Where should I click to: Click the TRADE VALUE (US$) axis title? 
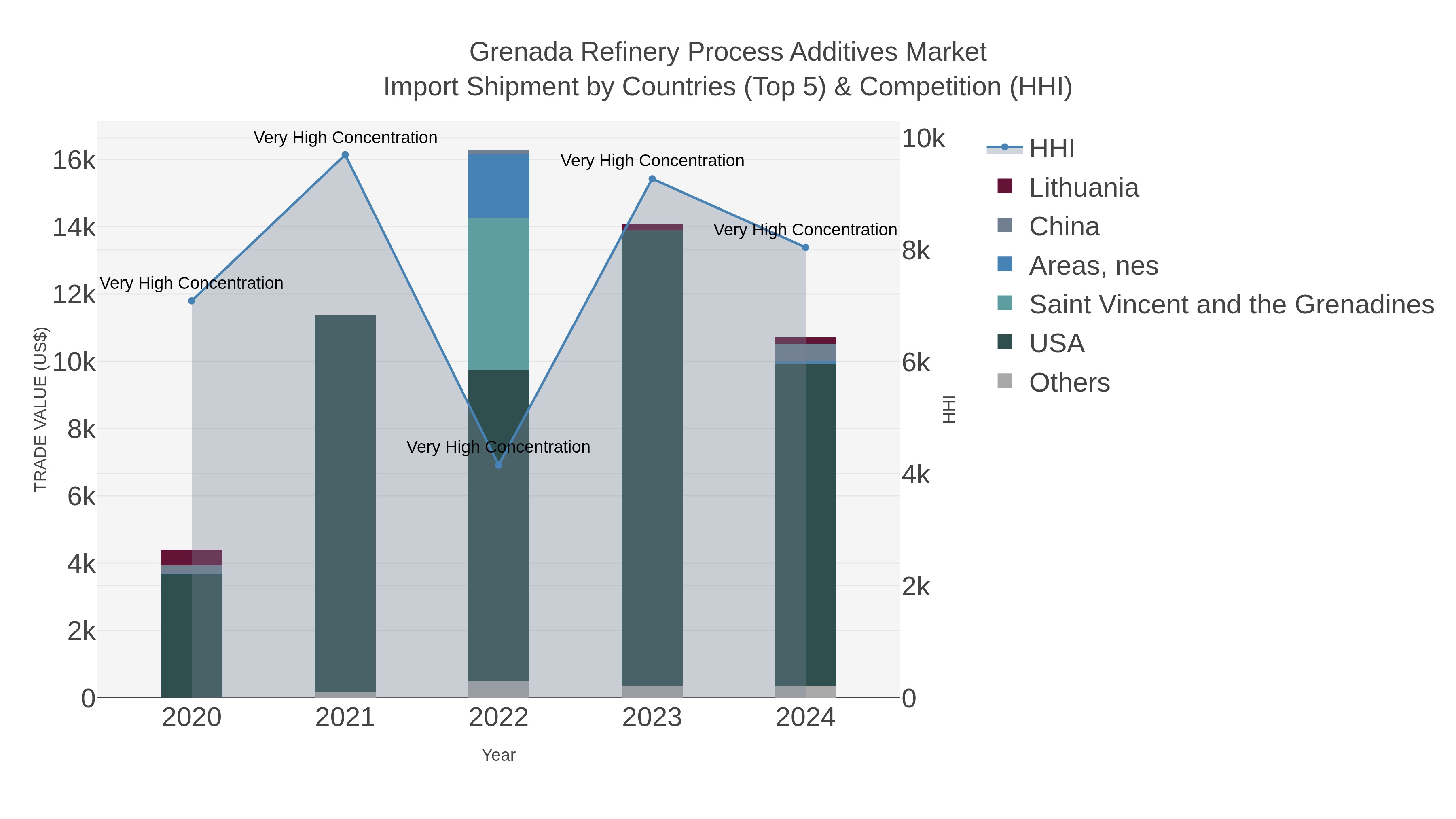(41, 409)
